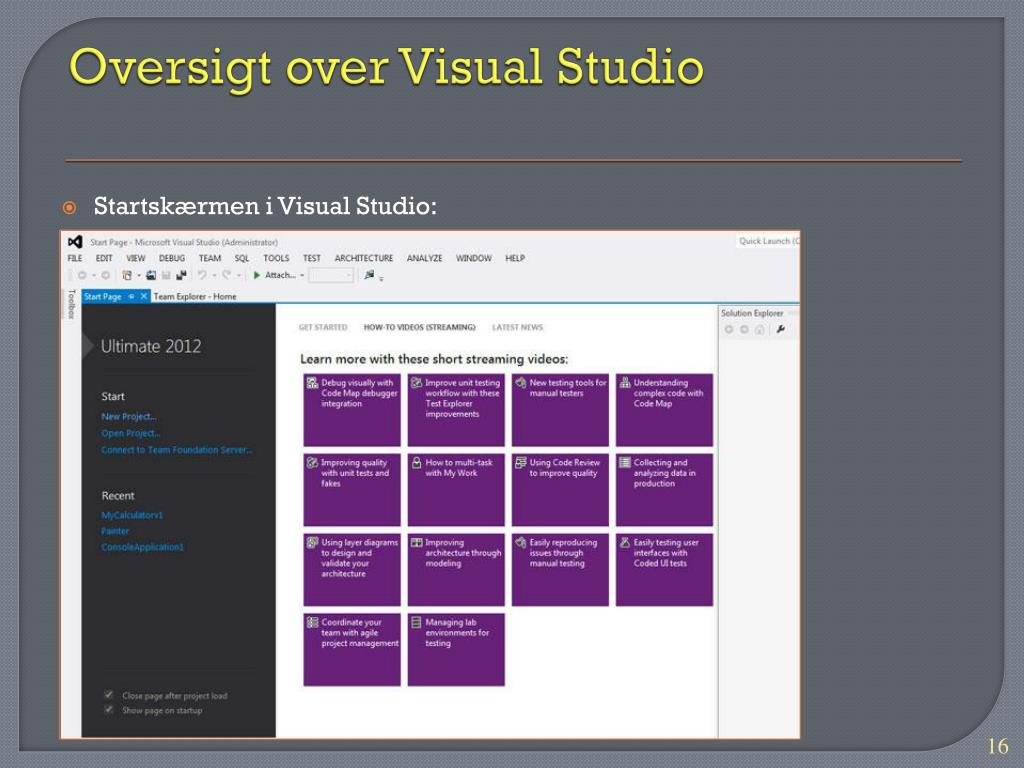Open recent project ConsoleApplication1
Viewport: 1024px width, 768px height.
pos(142,547)
